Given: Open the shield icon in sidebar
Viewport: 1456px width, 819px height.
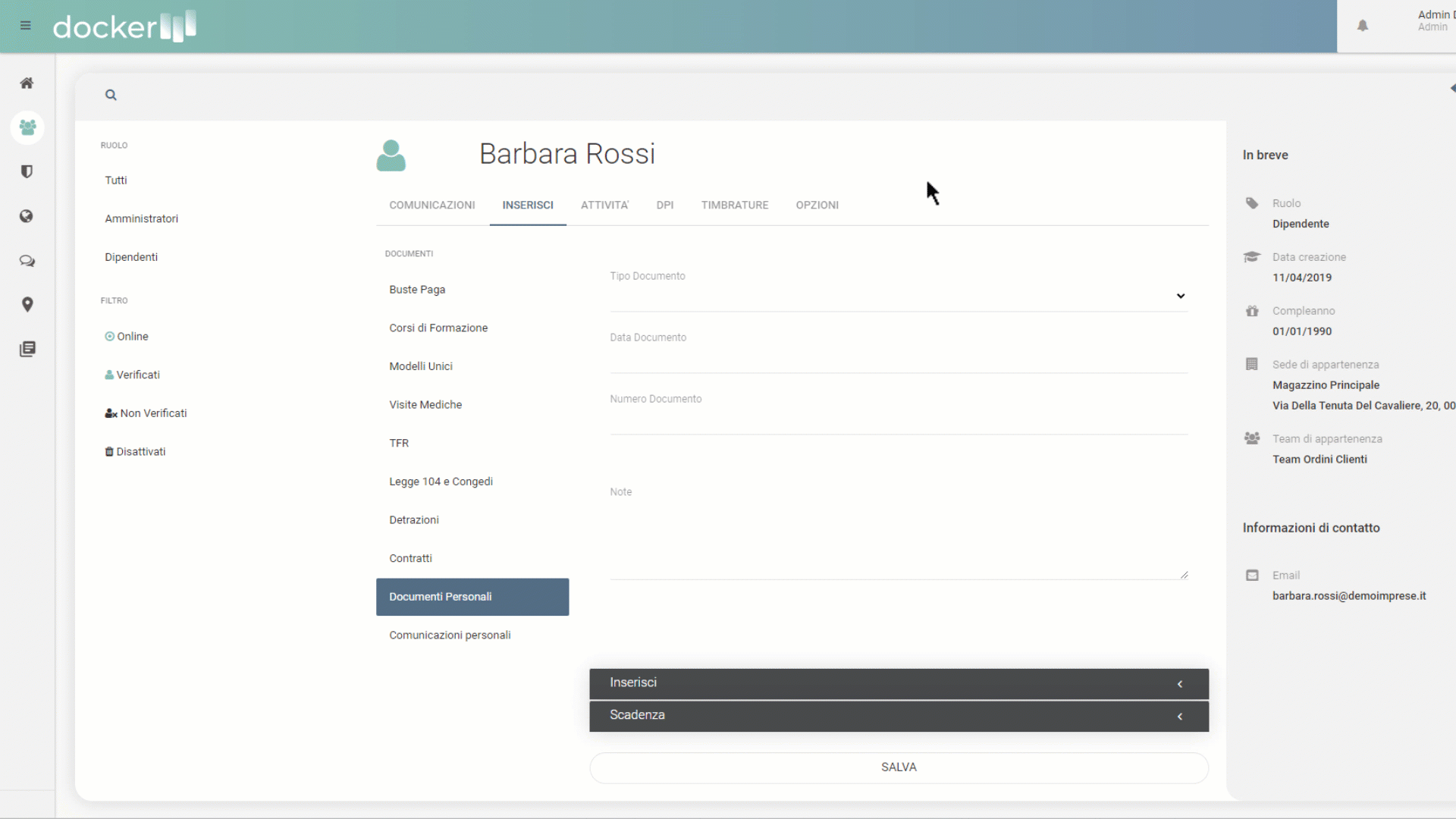Looking at the screenshot, I should click(27, 172).
